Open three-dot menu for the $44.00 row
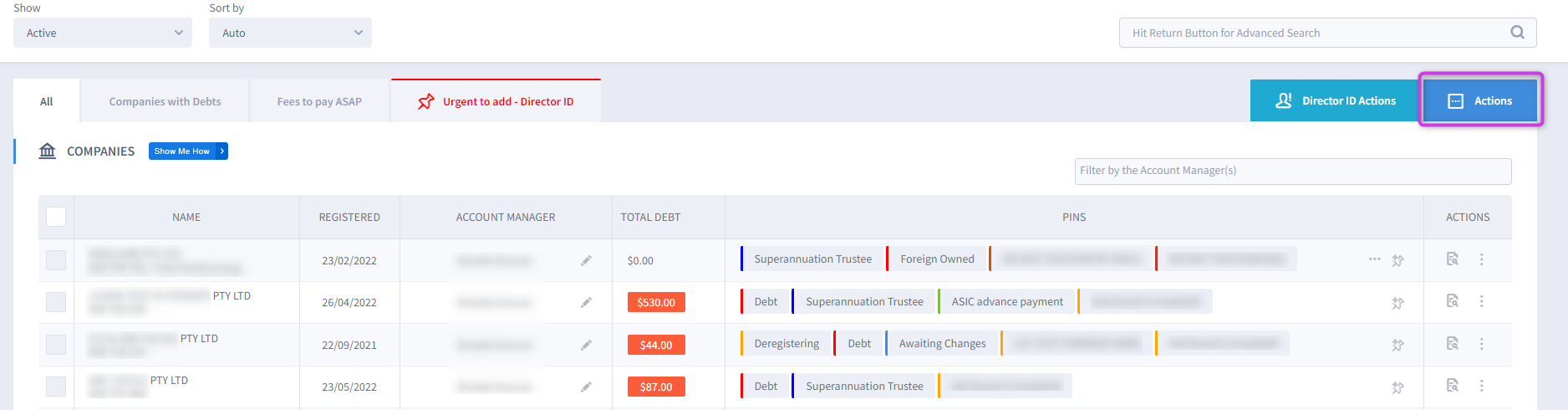The width and height of the screenshot is (1568, 410). pyautogui.click(x=1481, y=344)
